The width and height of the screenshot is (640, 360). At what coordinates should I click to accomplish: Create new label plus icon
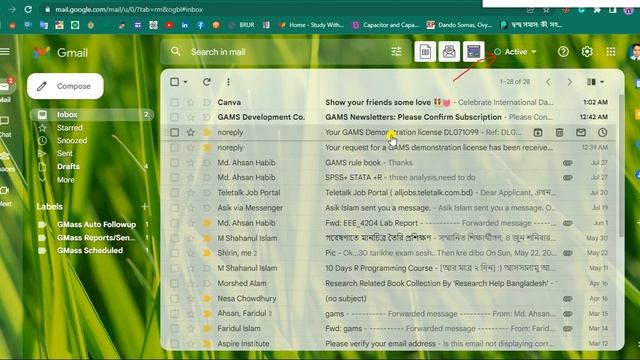(x=144, y=207)
